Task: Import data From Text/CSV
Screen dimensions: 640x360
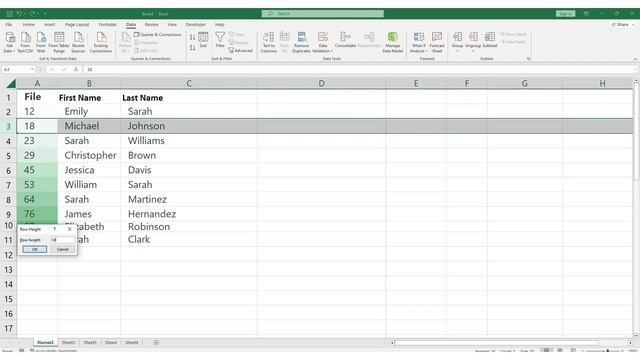Action: 25,42
